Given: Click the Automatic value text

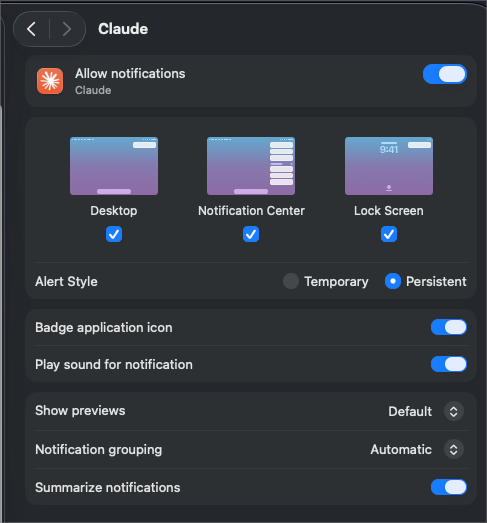Looking at the screenshot, I should [x=401, y=449].
